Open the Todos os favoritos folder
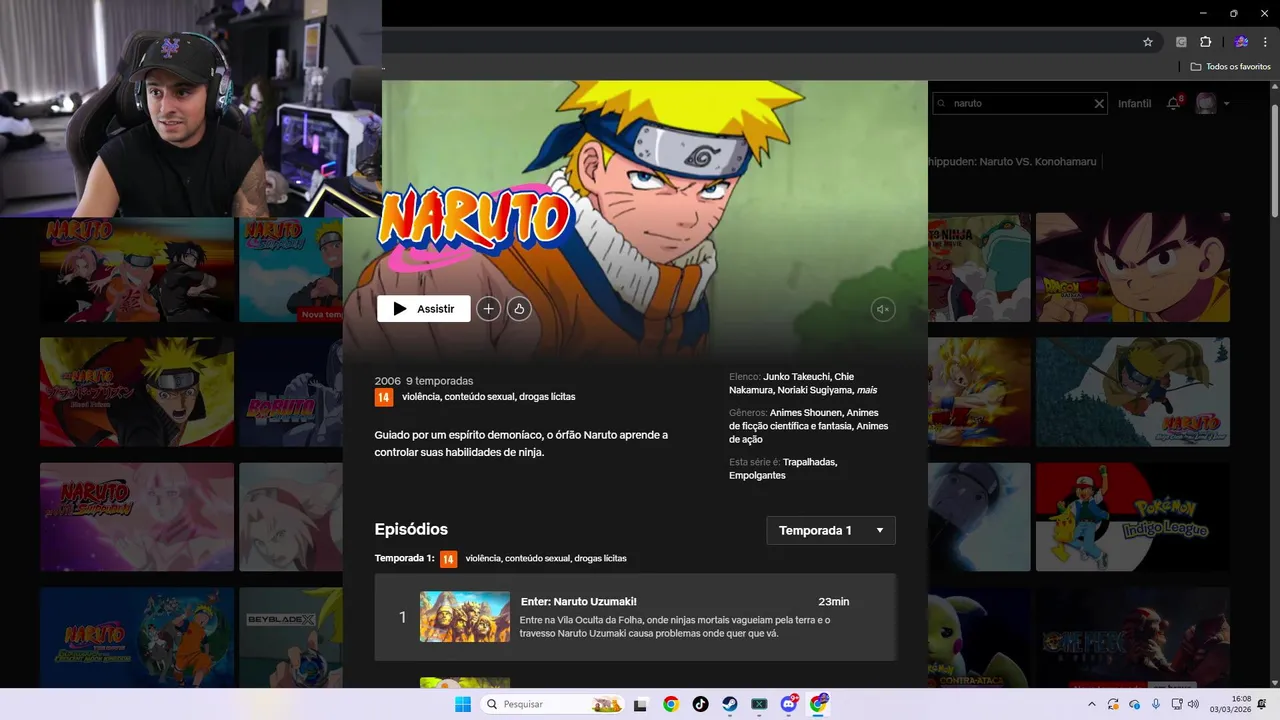Viewport: 1280px width, 720px height. (x=1230, y=66)
